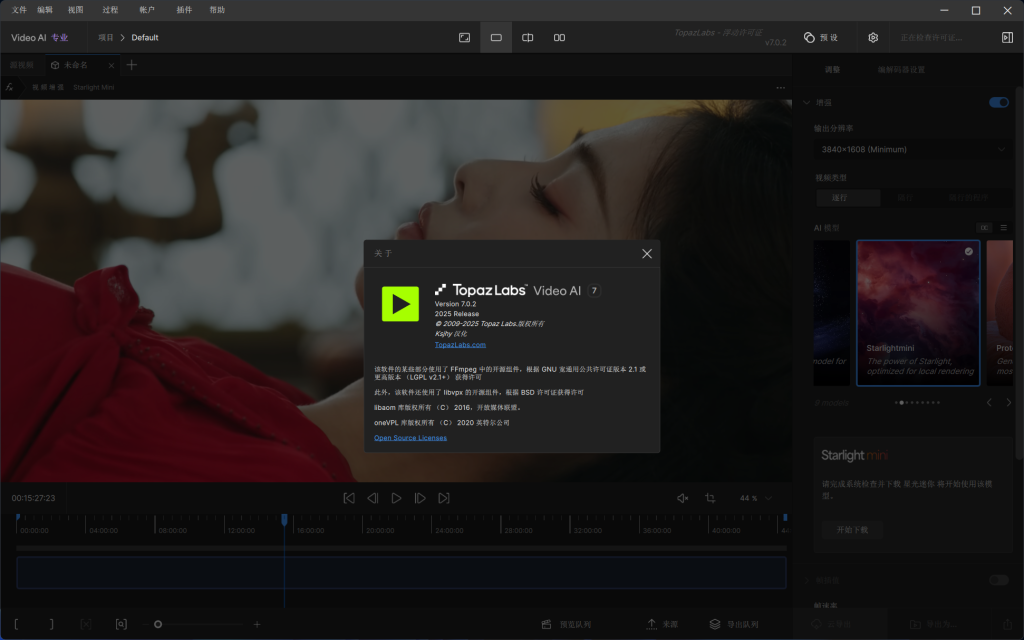Select the single preview view mode
The width and height of the screenshot is (1024, 640).
point(496,37)
